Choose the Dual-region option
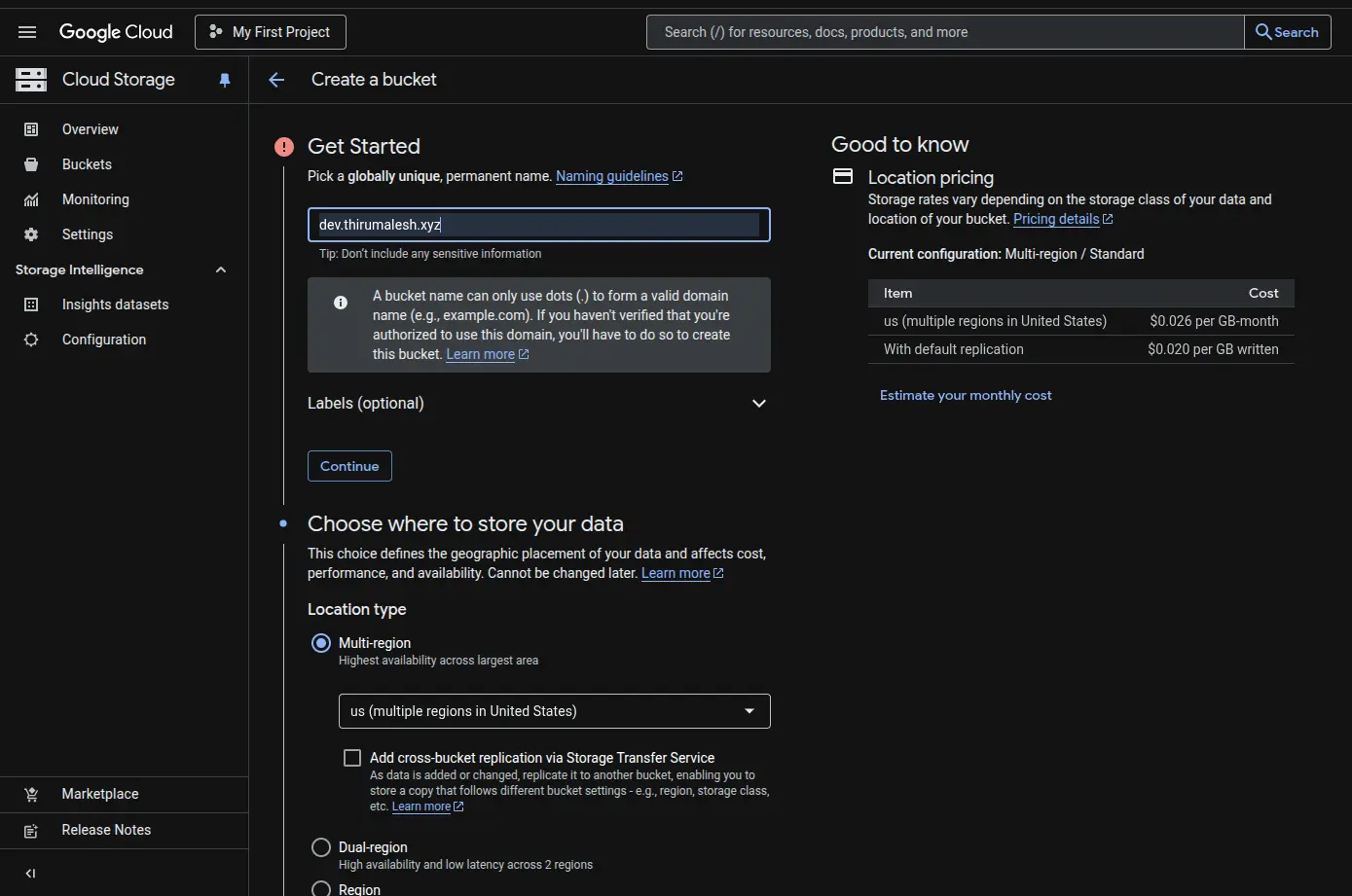Image resolution: width=1352 pixels, height=896 pixels. click(321, 846)
